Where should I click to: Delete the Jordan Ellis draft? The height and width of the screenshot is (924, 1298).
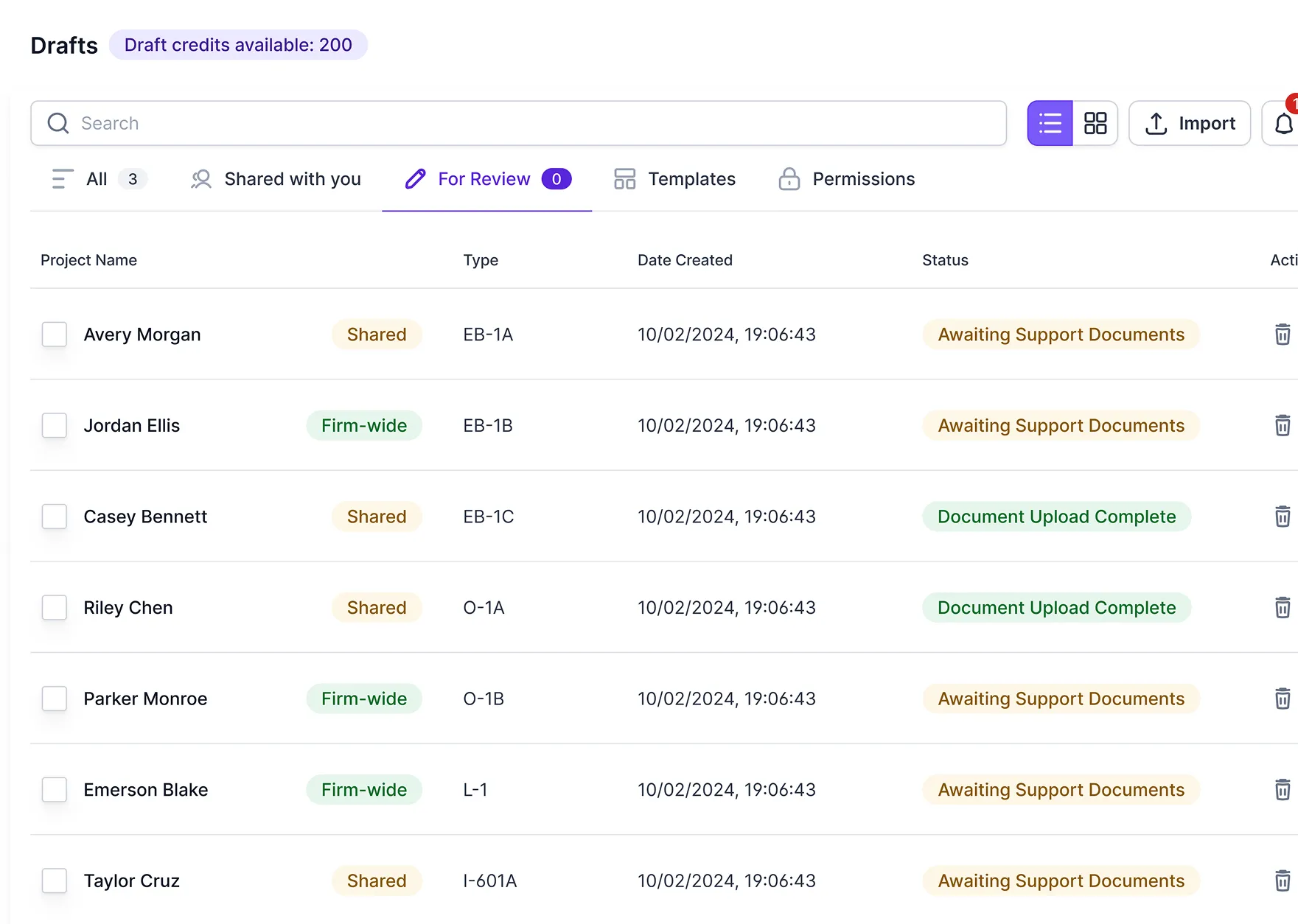tap(1283, 425)
